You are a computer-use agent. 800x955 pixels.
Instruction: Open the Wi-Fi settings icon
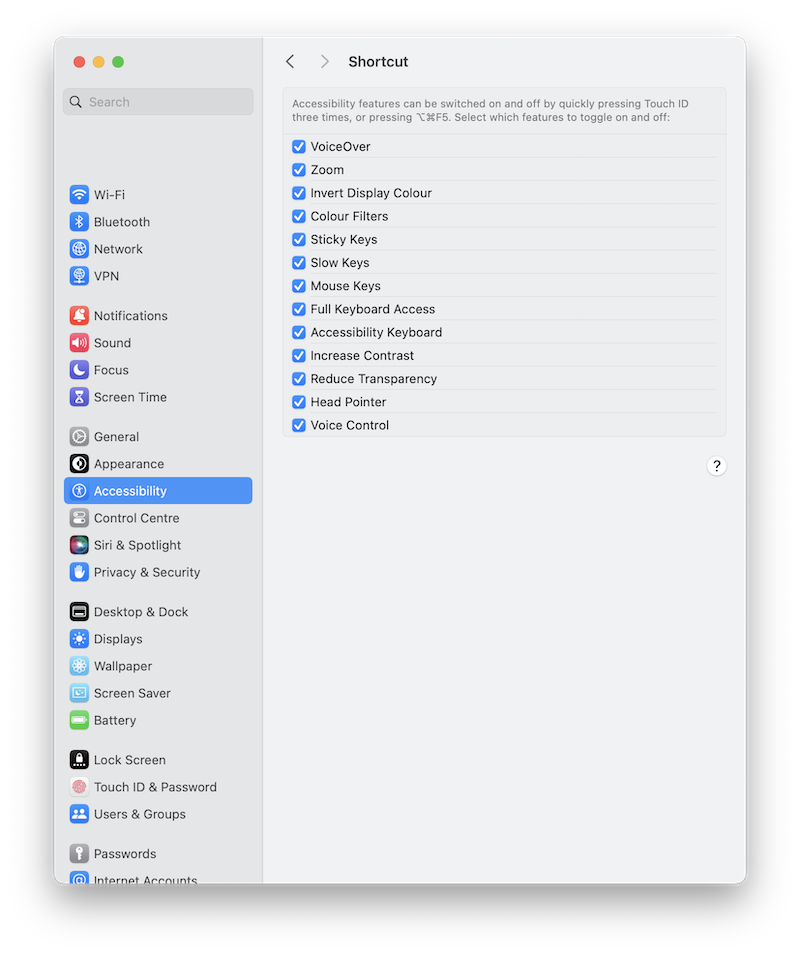coord(80,194)
